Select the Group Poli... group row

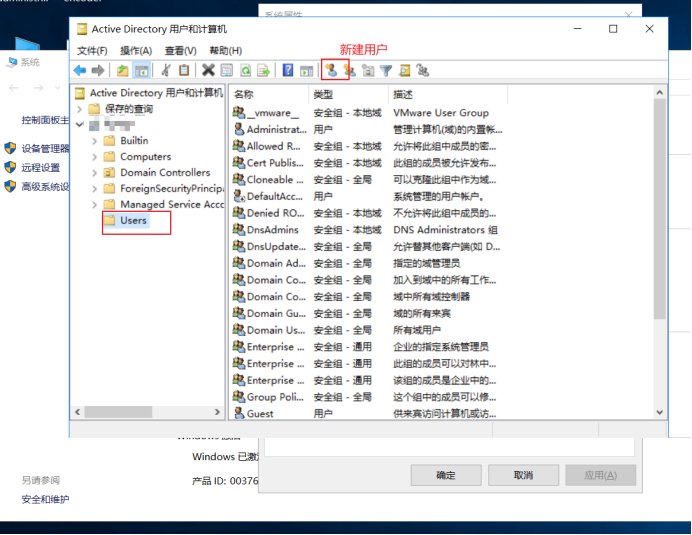367,397
